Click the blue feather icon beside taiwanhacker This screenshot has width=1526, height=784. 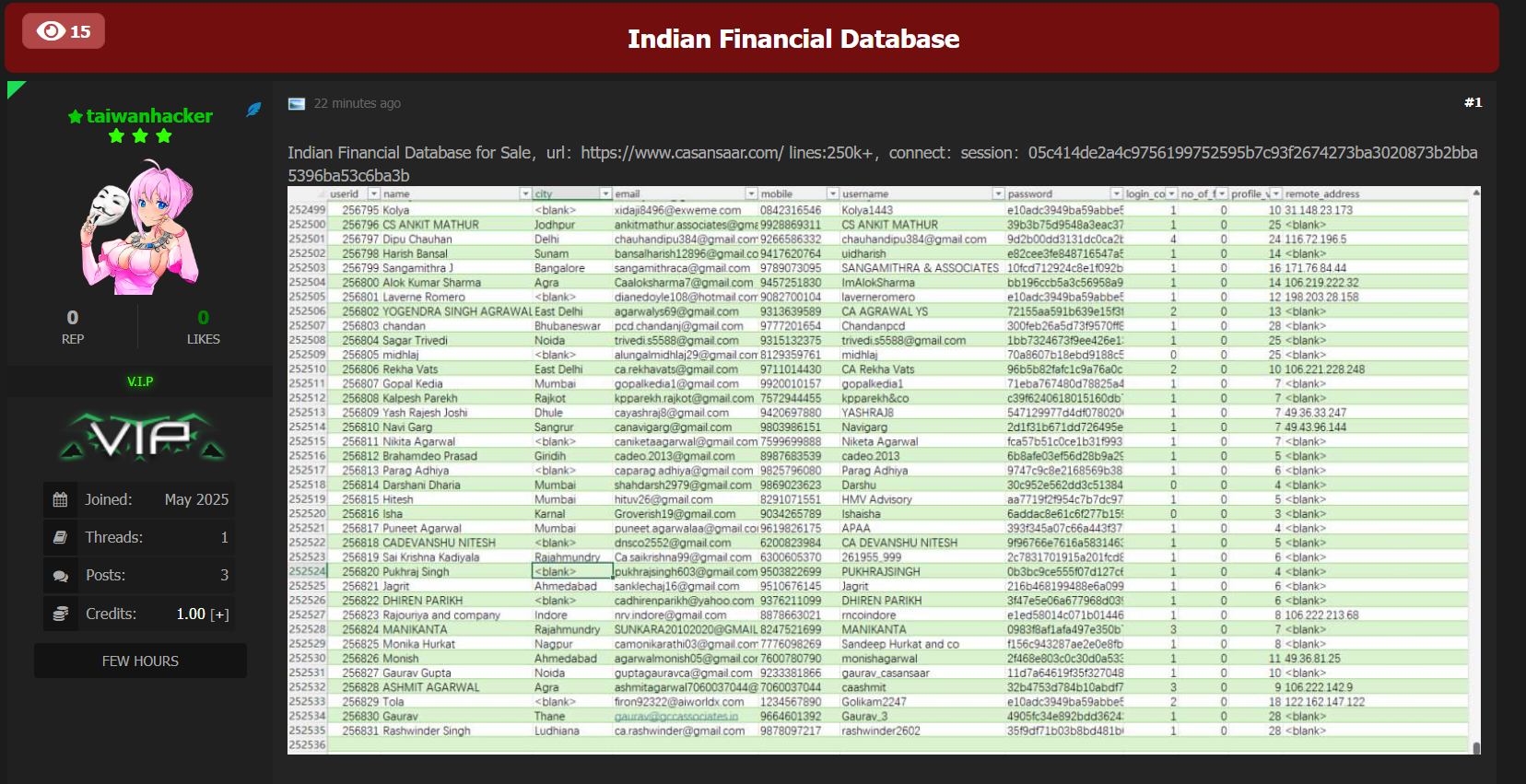(x=253, y=110)
